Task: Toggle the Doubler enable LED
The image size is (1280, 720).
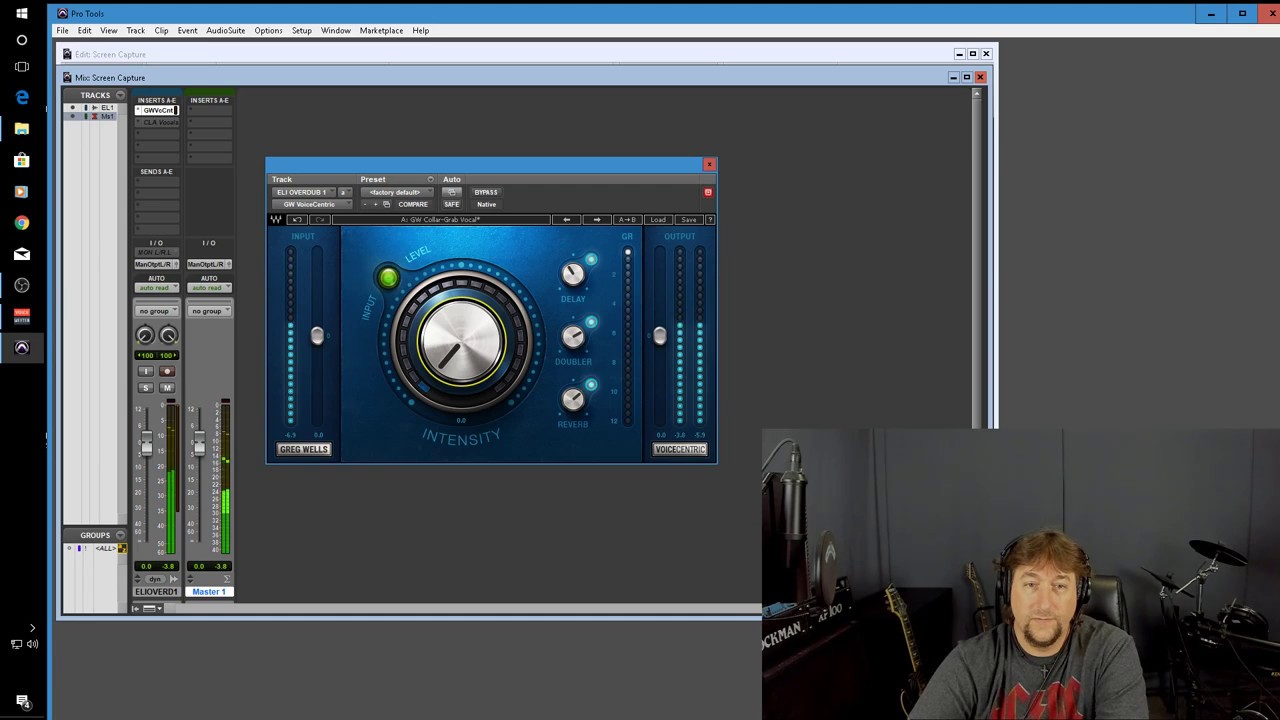Action: coord(591,323)
